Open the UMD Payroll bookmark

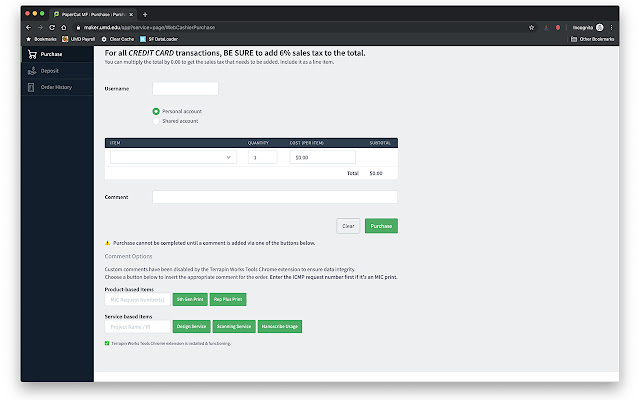tap(78, 39)
